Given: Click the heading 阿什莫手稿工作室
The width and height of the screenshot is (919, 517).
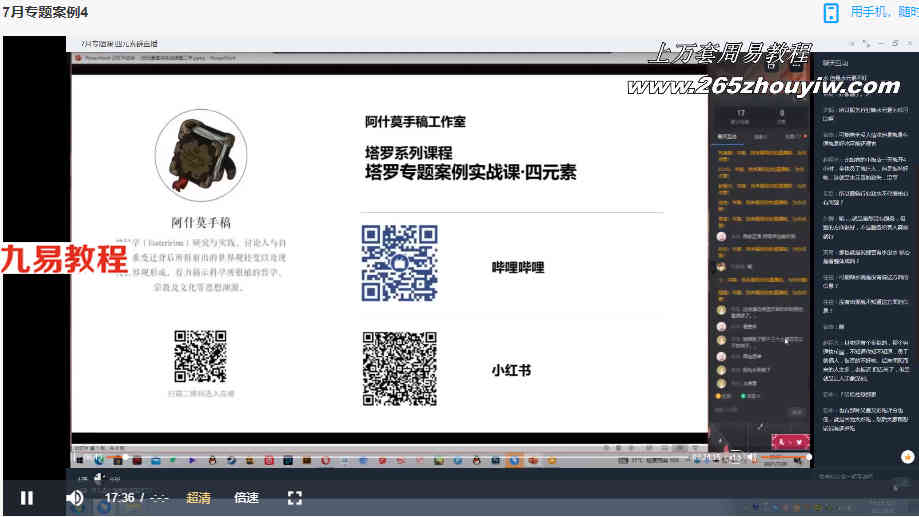Looking at the screenshot, I should click(x=415, y=122).
